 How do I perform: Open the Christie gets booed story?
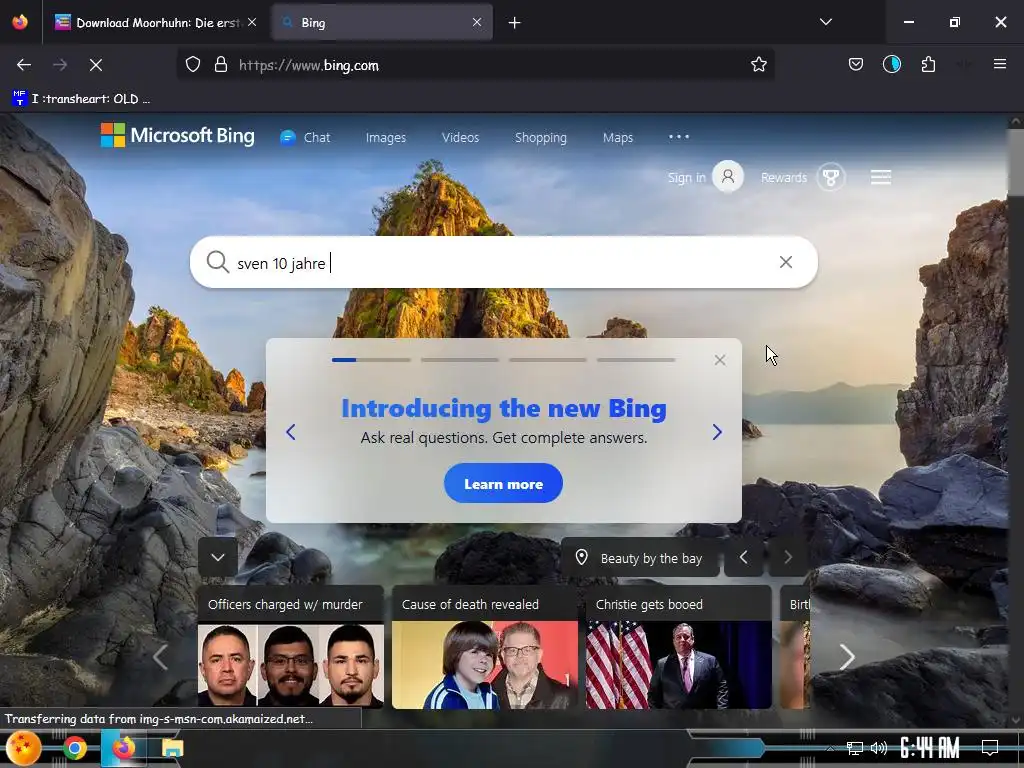[679, 647]
